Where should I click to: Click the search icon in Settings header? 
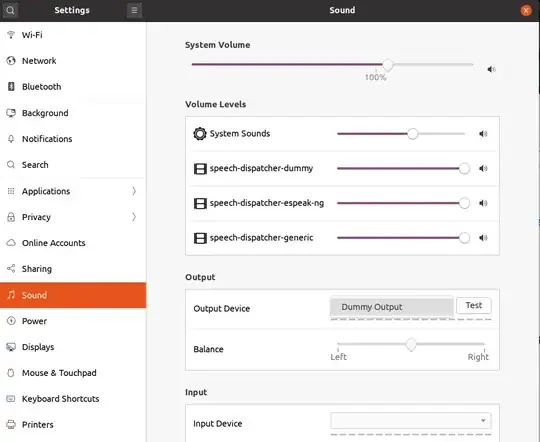pyautogui.click(x=10, y=10)
